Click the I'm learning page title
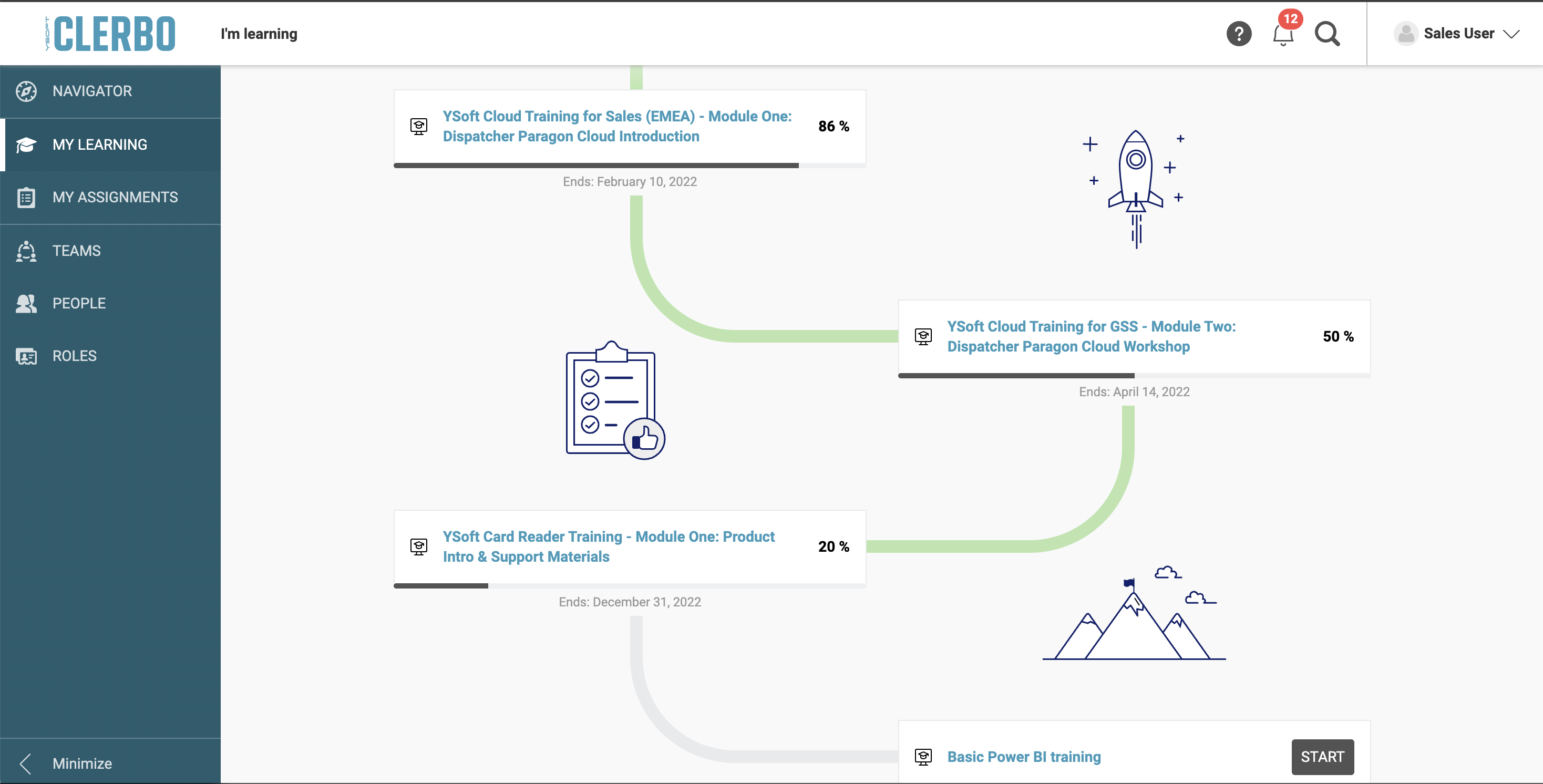This screenshot has width=1543, height=784. pos(259,34)
